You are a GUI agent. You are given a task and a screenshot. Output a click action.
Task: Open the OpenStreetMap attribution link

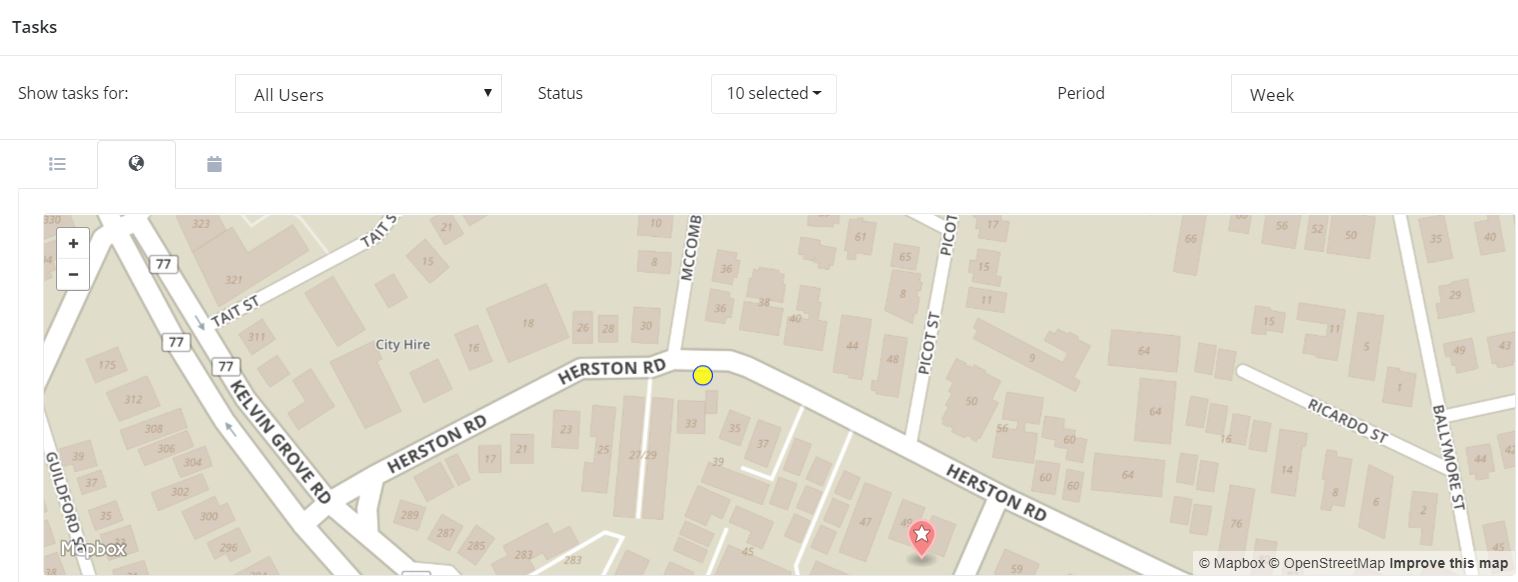click(x=1327, y=563)
